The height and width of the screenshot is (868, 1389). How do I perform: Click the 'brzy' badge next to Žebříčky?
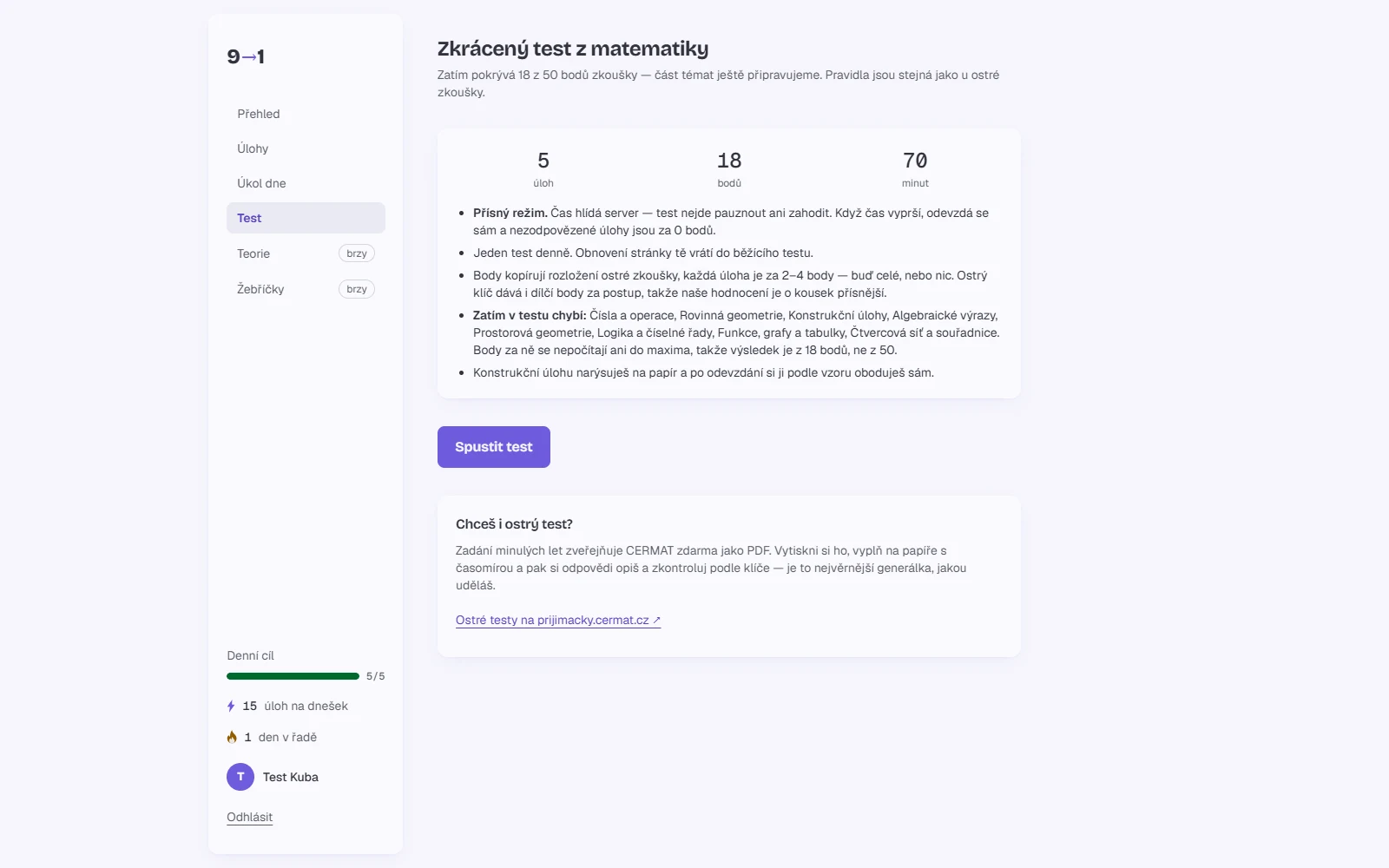(x=357, y=289)
